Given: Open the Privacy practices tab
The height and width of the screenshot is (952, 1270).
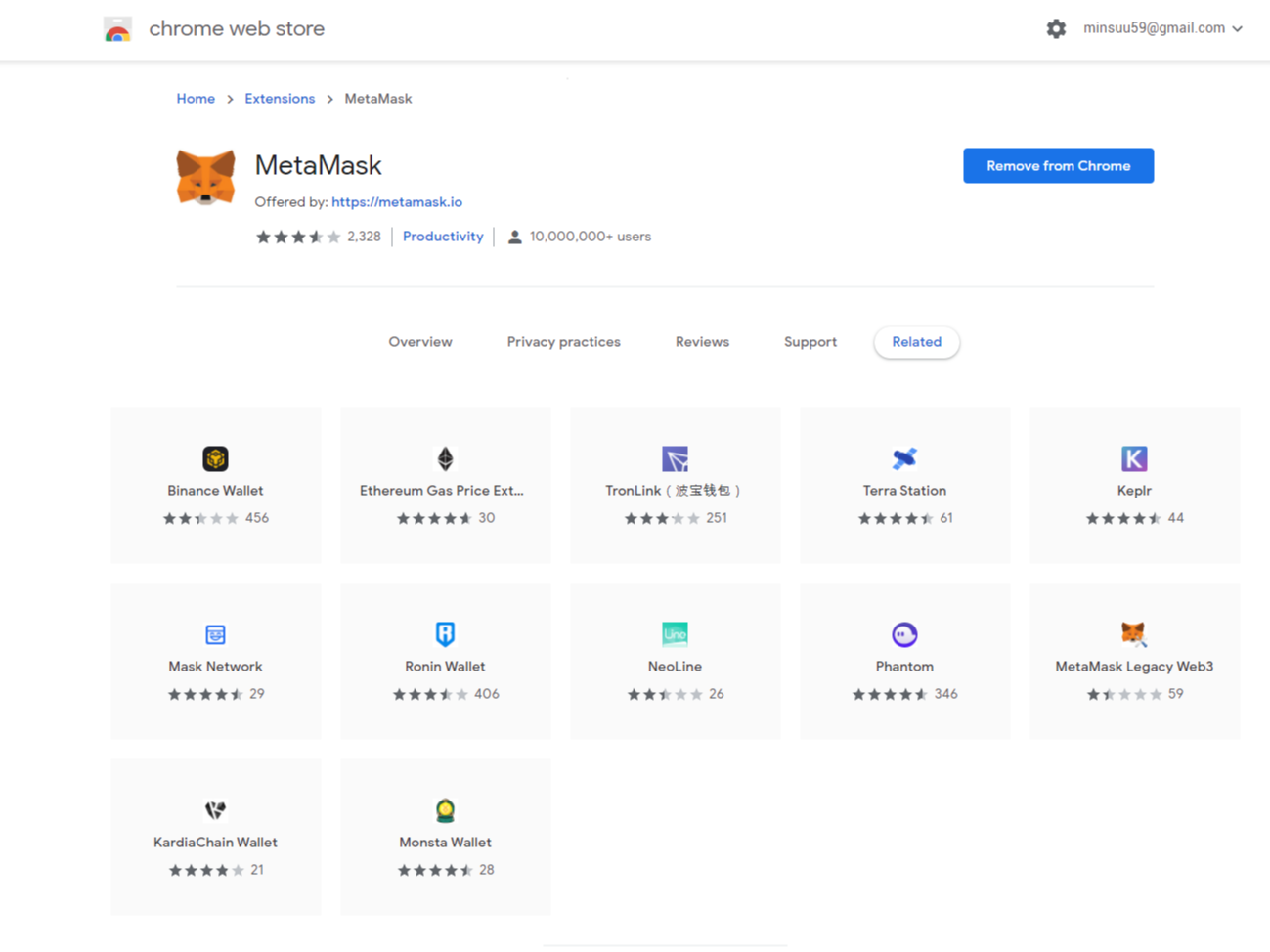Looking at the screenshot, I should pyautogui.click(x=563, y=342).
